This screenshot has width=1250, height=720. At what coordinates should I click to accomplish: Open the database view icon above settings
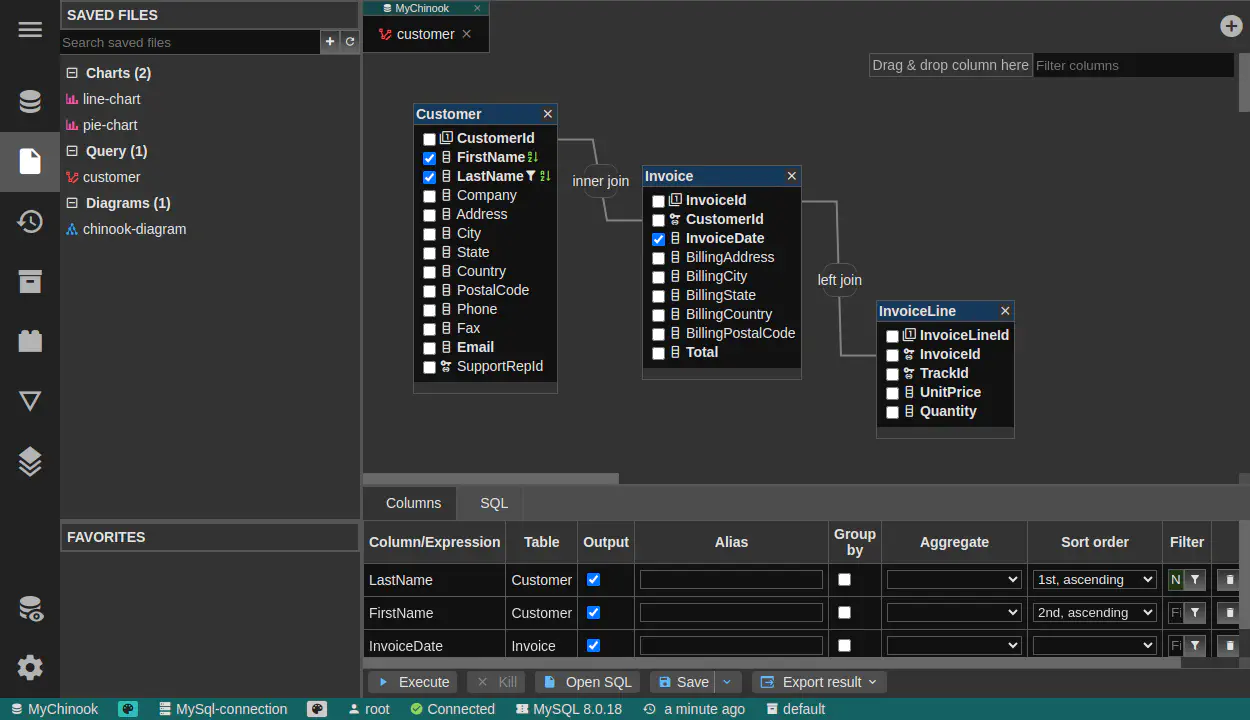tap(30, 608)
